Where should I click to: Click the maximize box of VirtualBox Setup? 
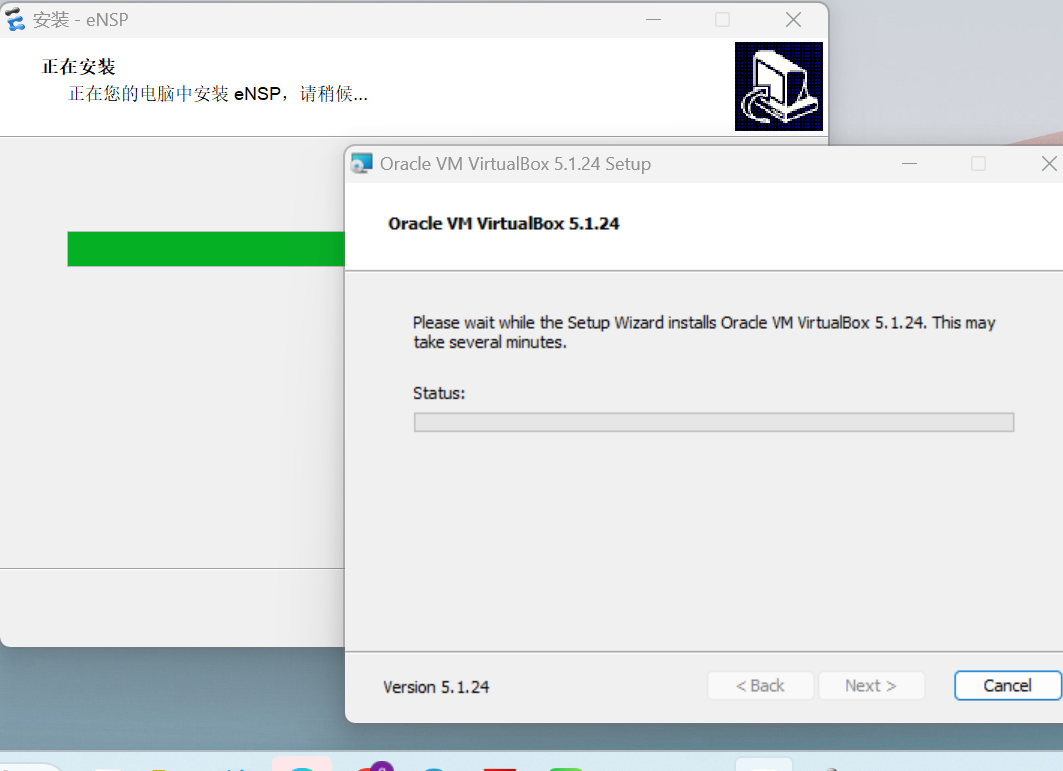(978, 164)
